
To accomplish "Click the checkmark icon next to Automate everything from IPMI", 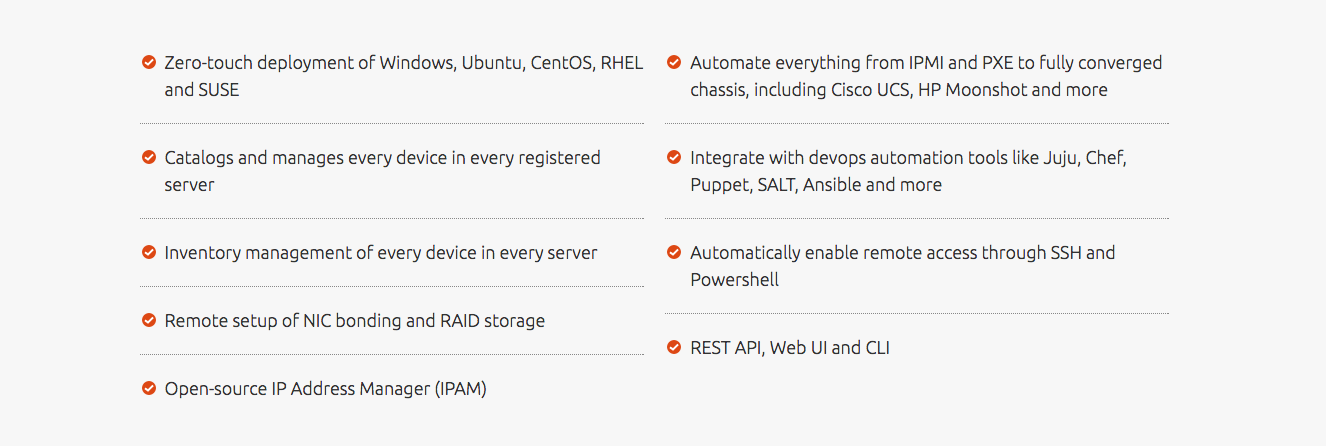I will (674, 62).
